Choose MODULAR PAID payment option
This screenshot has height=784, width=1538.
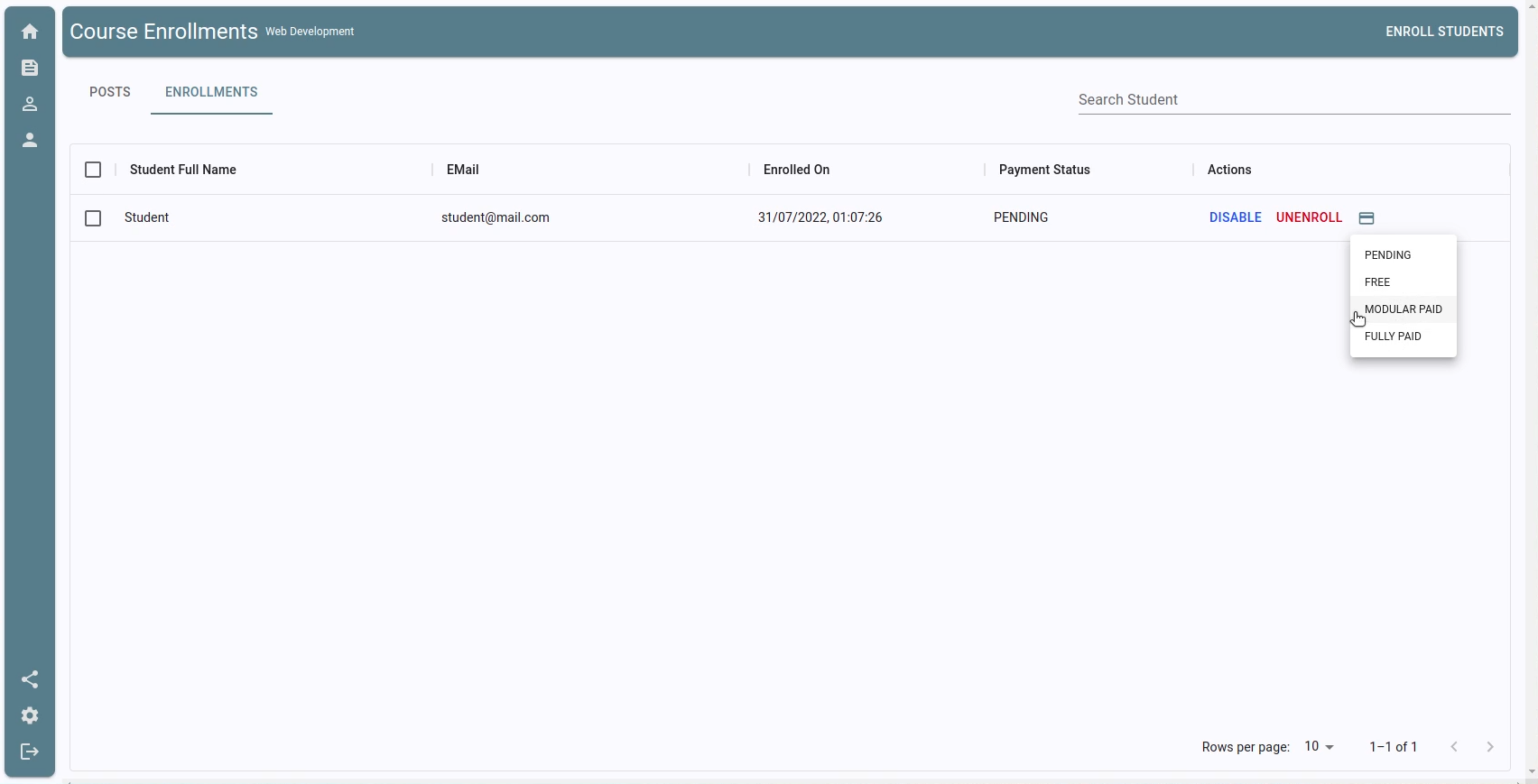[x=1404, y=309]
